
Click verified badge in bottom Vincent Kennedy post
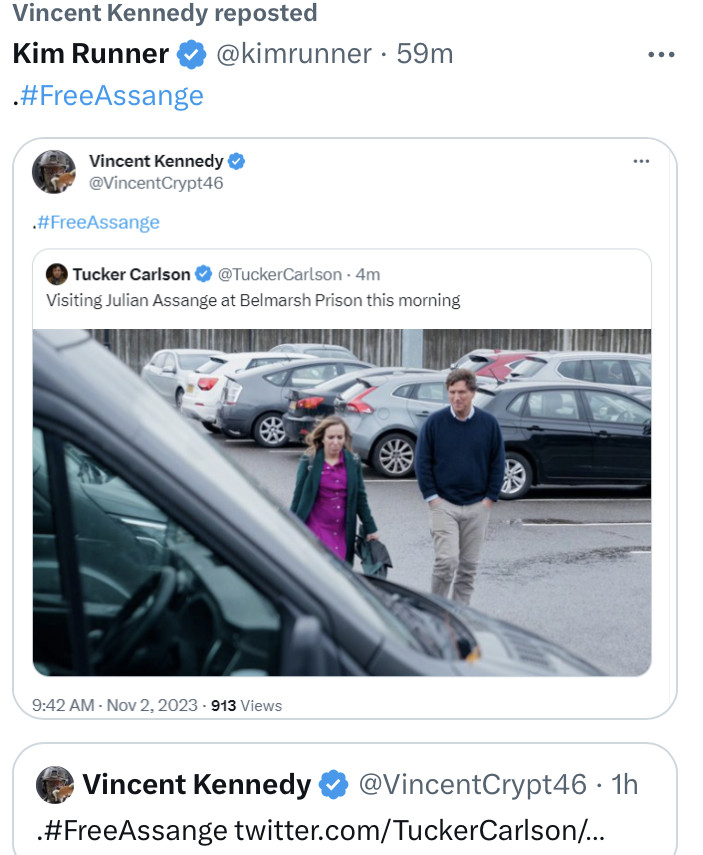(x=333, y=785)
